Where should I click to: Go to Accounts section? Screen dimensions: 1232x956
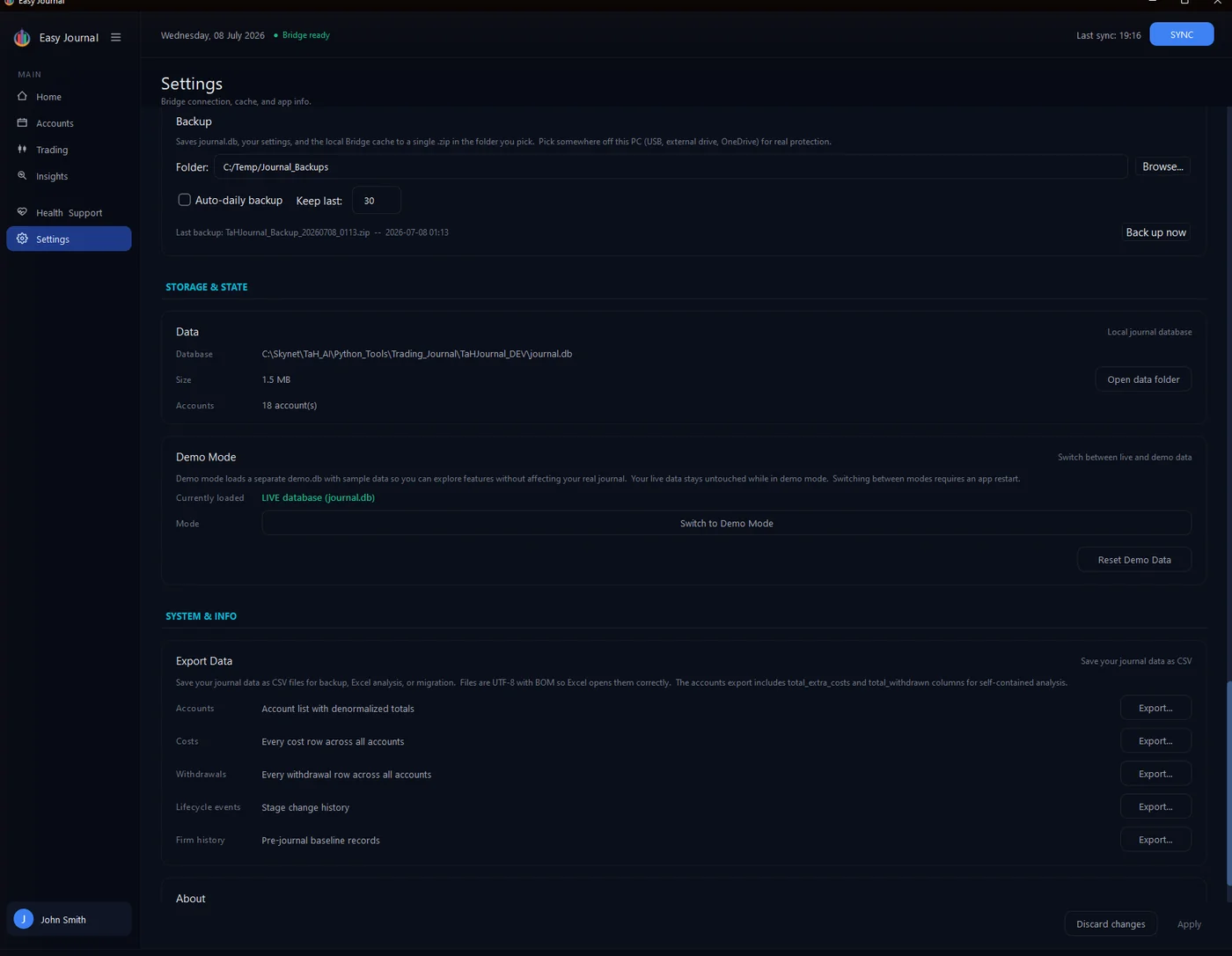click(x=69, y=123)
